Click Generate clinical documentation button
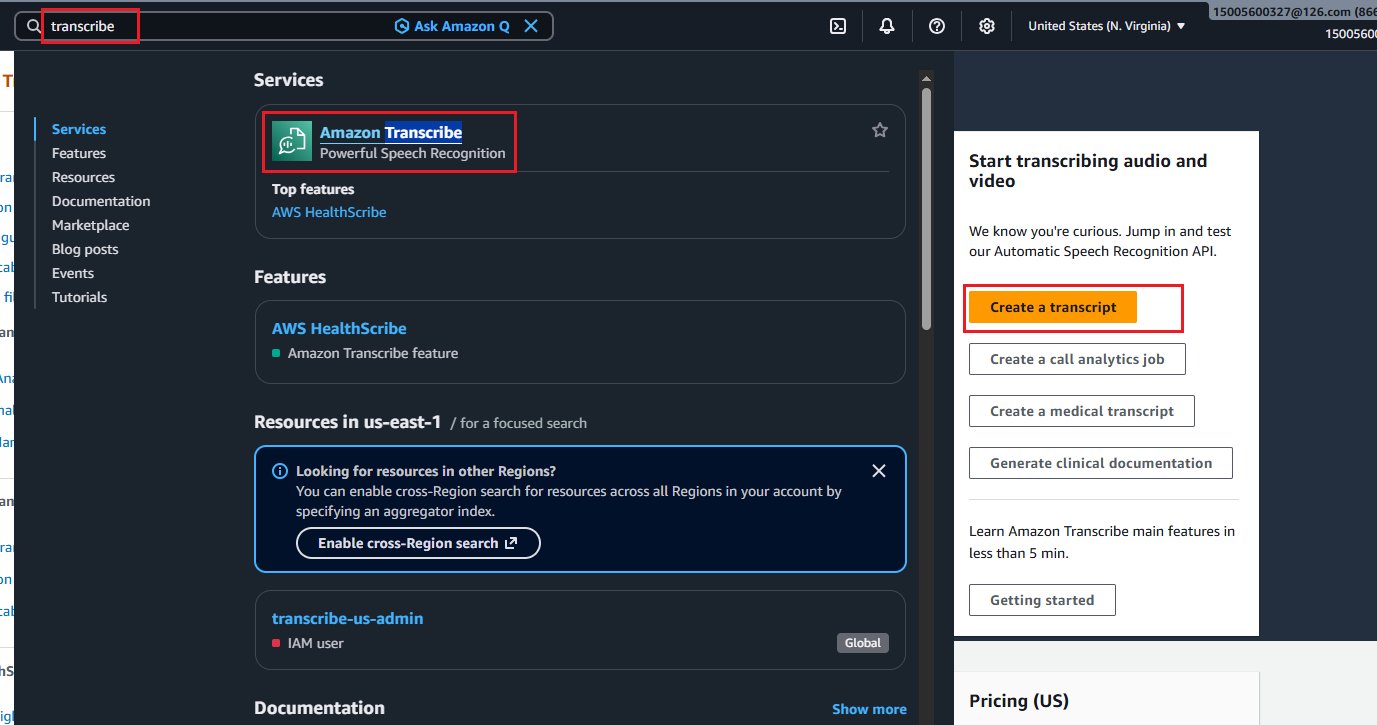 tap(1101, 463)
